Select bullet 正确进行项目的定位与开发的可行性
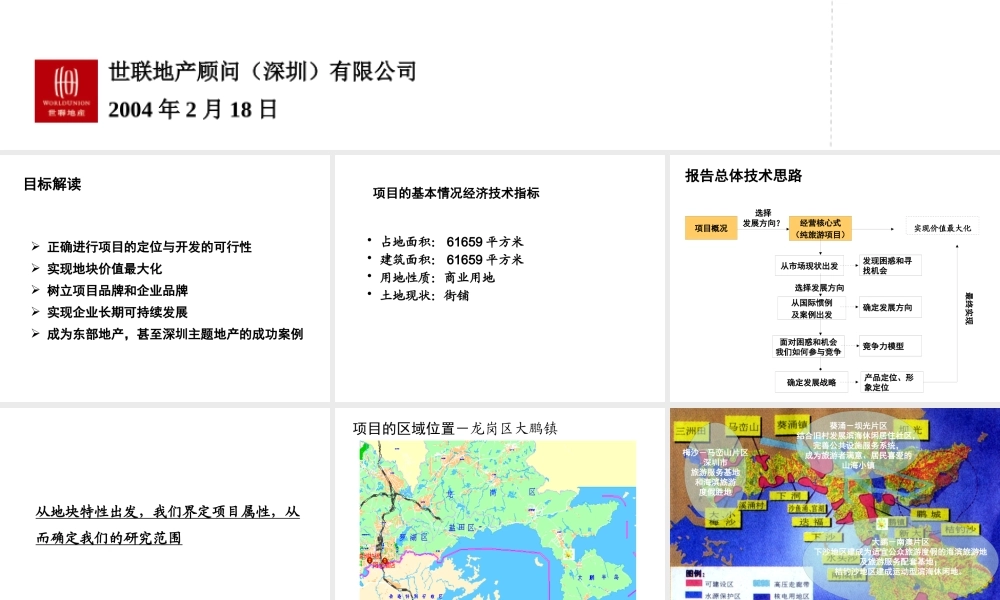 pyautogui.click(x=149, y=247)
